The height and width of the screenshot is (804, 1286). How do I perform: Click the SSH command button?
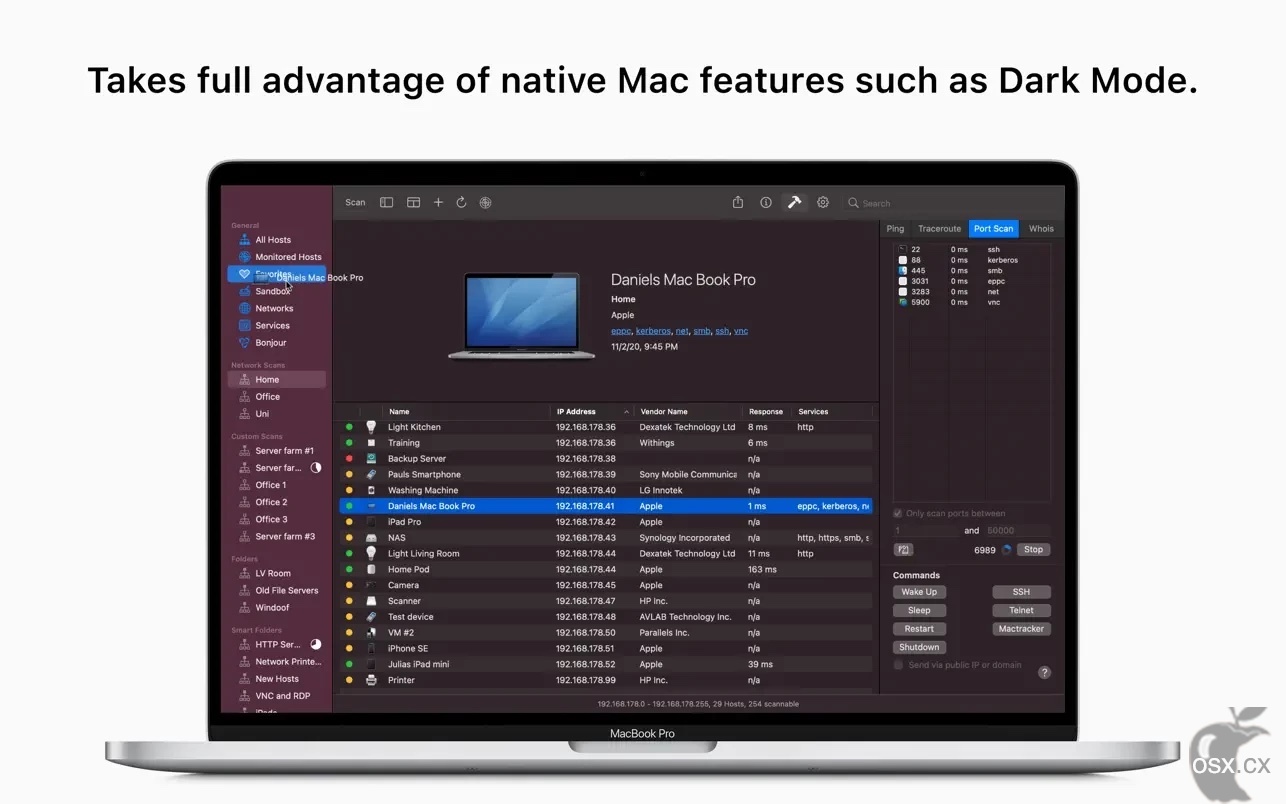click(1021, 592)
